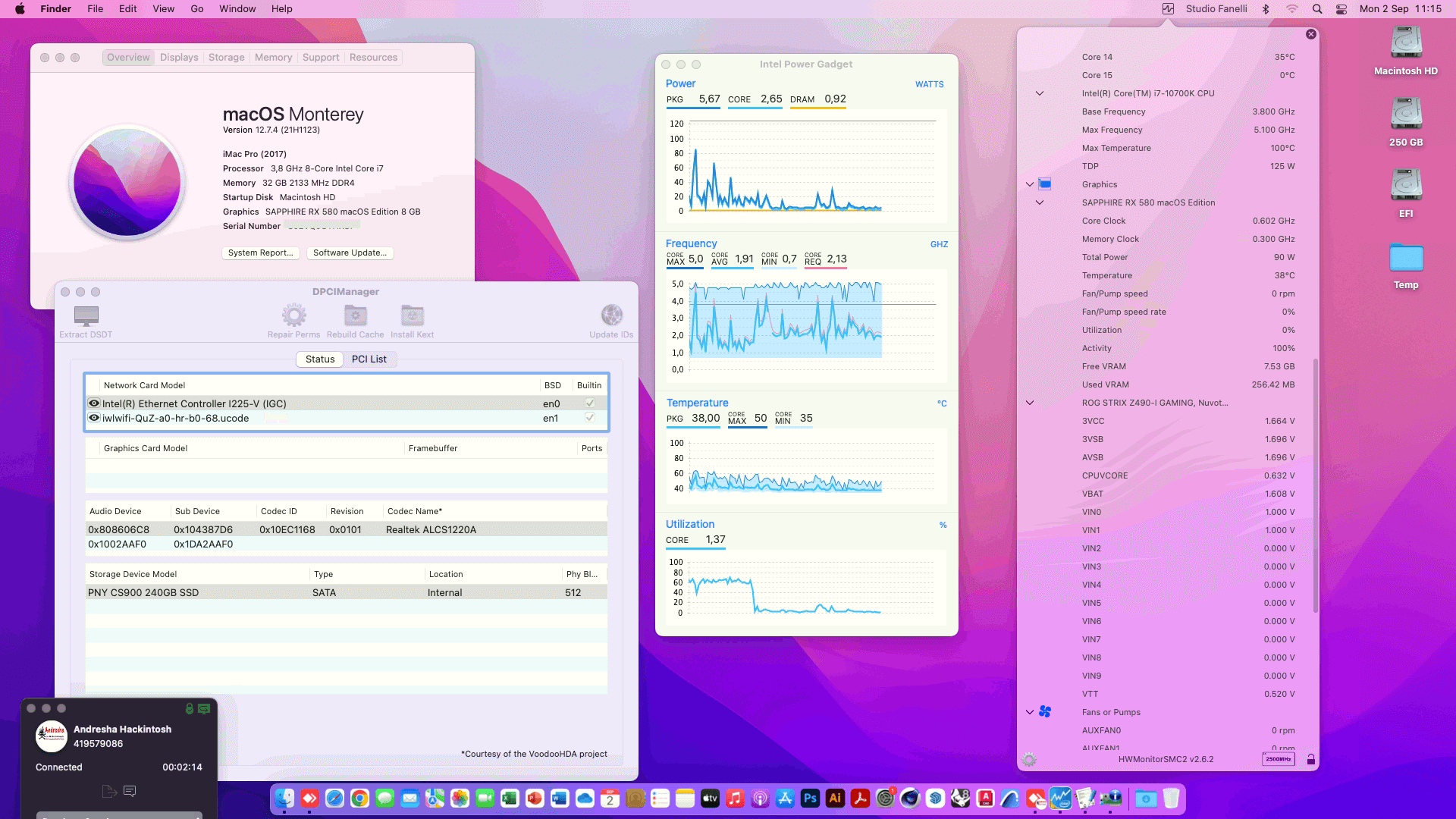The width and height of the screenshot is (1456, 819).
Task: Open the Illustrator Dock icon
Action: point(834,799)
